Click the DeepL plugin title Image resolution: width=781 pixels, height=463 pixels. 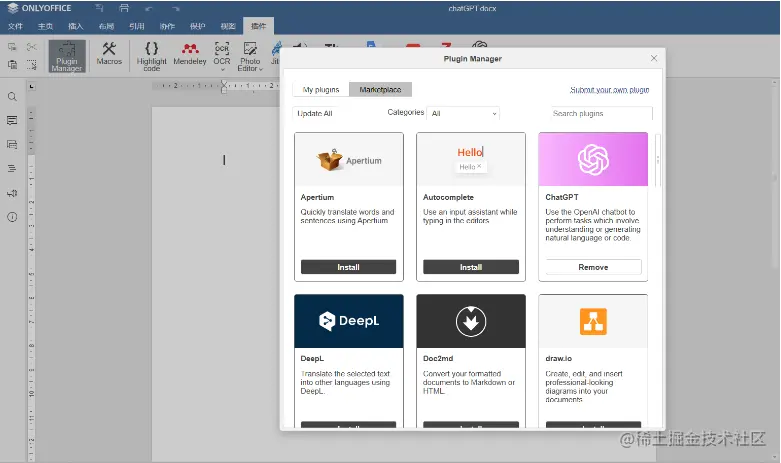coord(312,358)
